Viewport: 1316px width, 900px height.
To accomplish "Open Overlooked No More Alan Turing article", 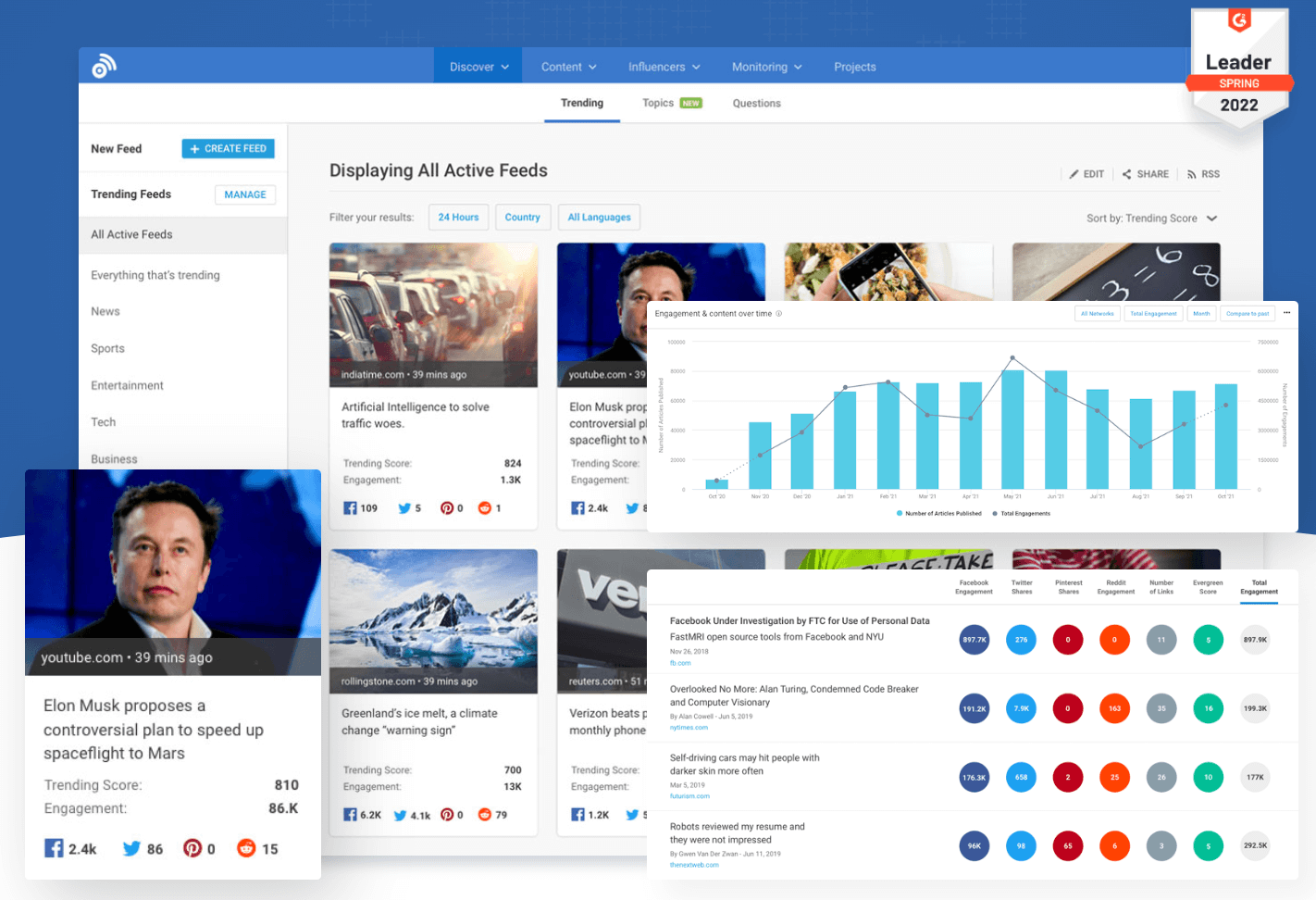I will click(794, 695).
